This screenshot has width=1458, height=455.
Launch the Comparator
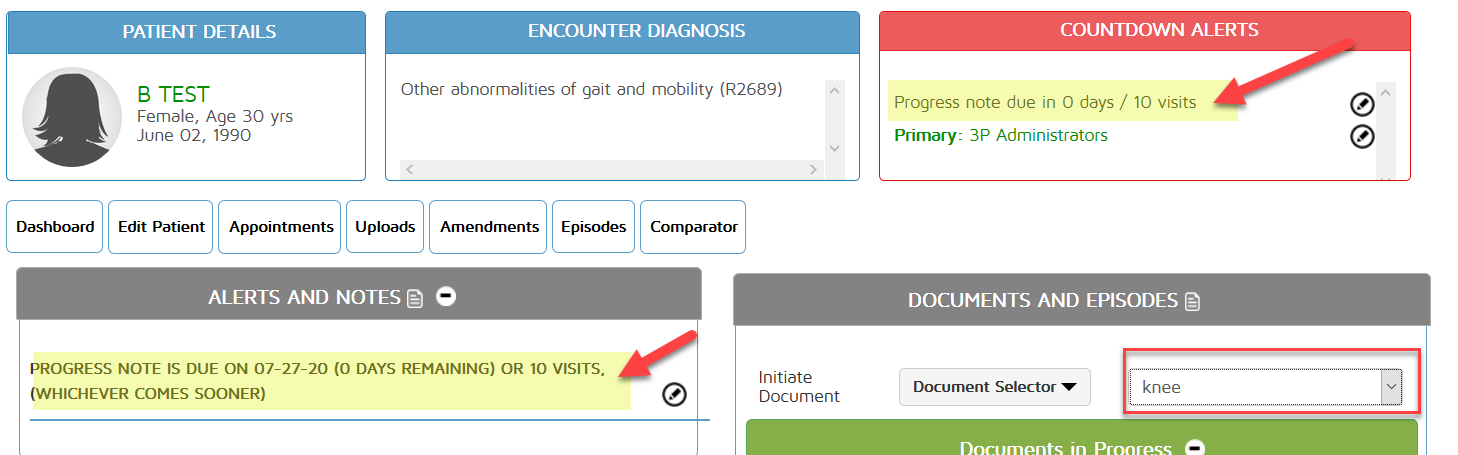coord(693,227)
